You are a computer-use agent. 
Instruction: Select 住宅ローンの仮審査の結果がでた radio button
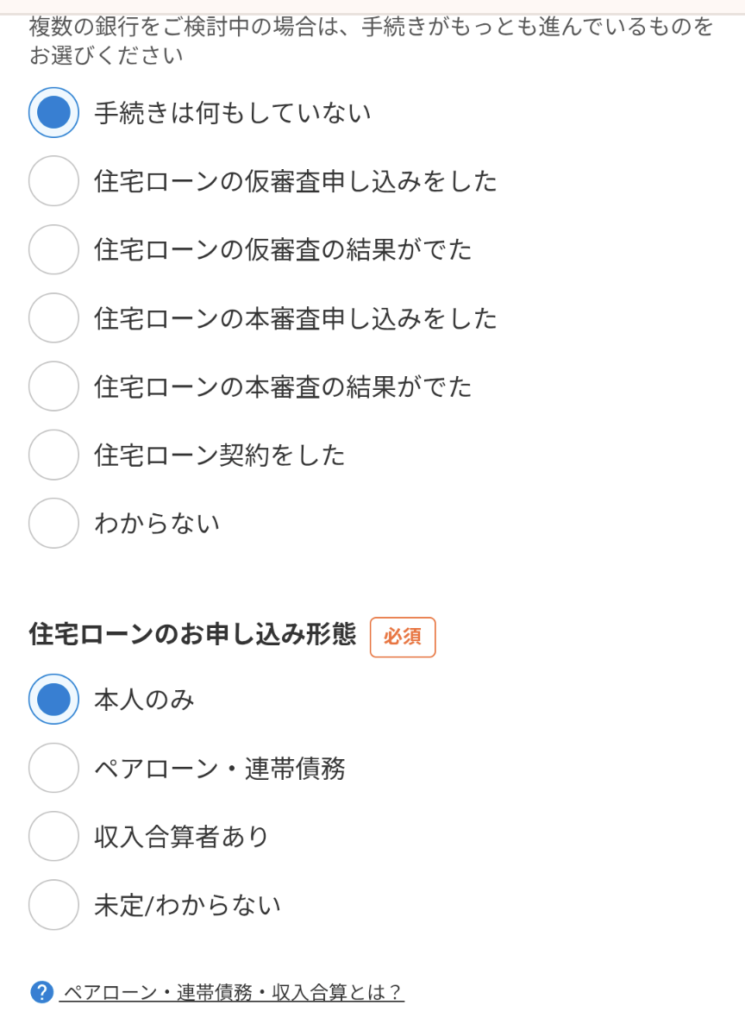[53, 249]
